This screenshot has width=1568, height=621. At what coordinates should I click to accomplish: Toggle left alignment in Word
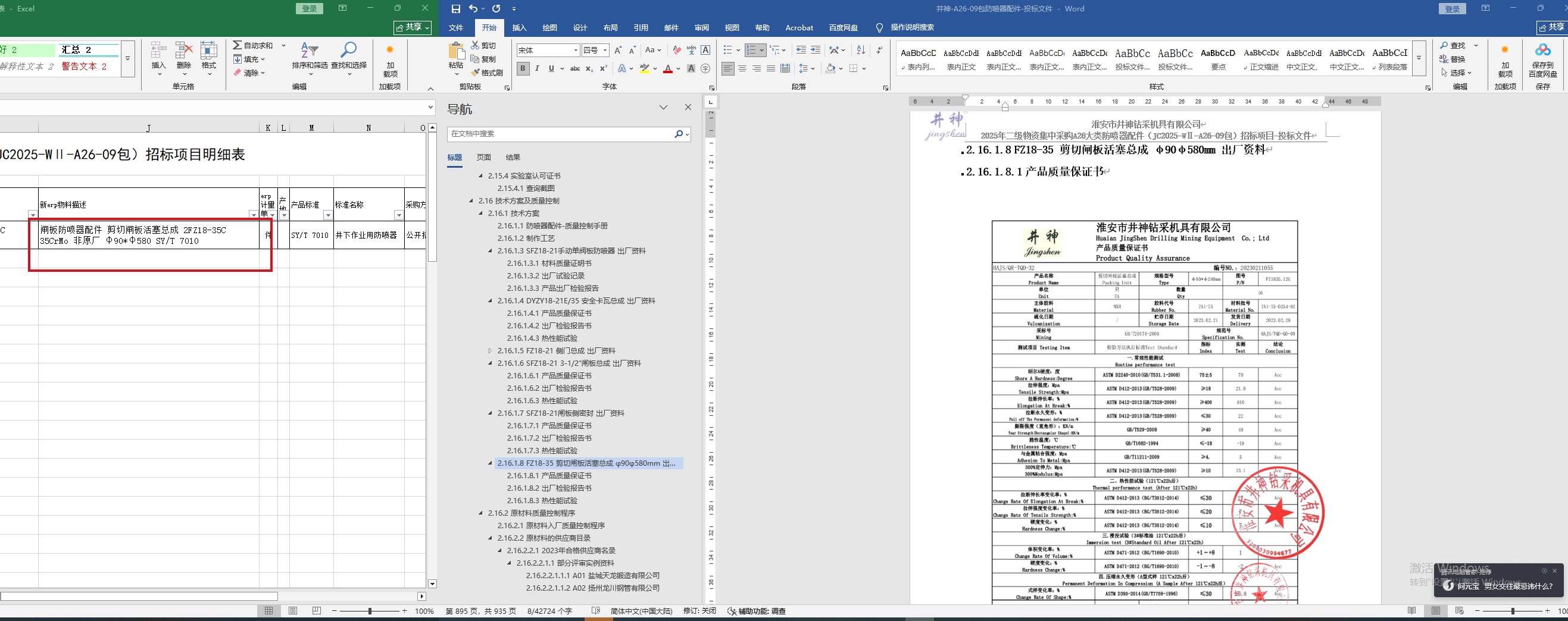click(x=728, y=69)
